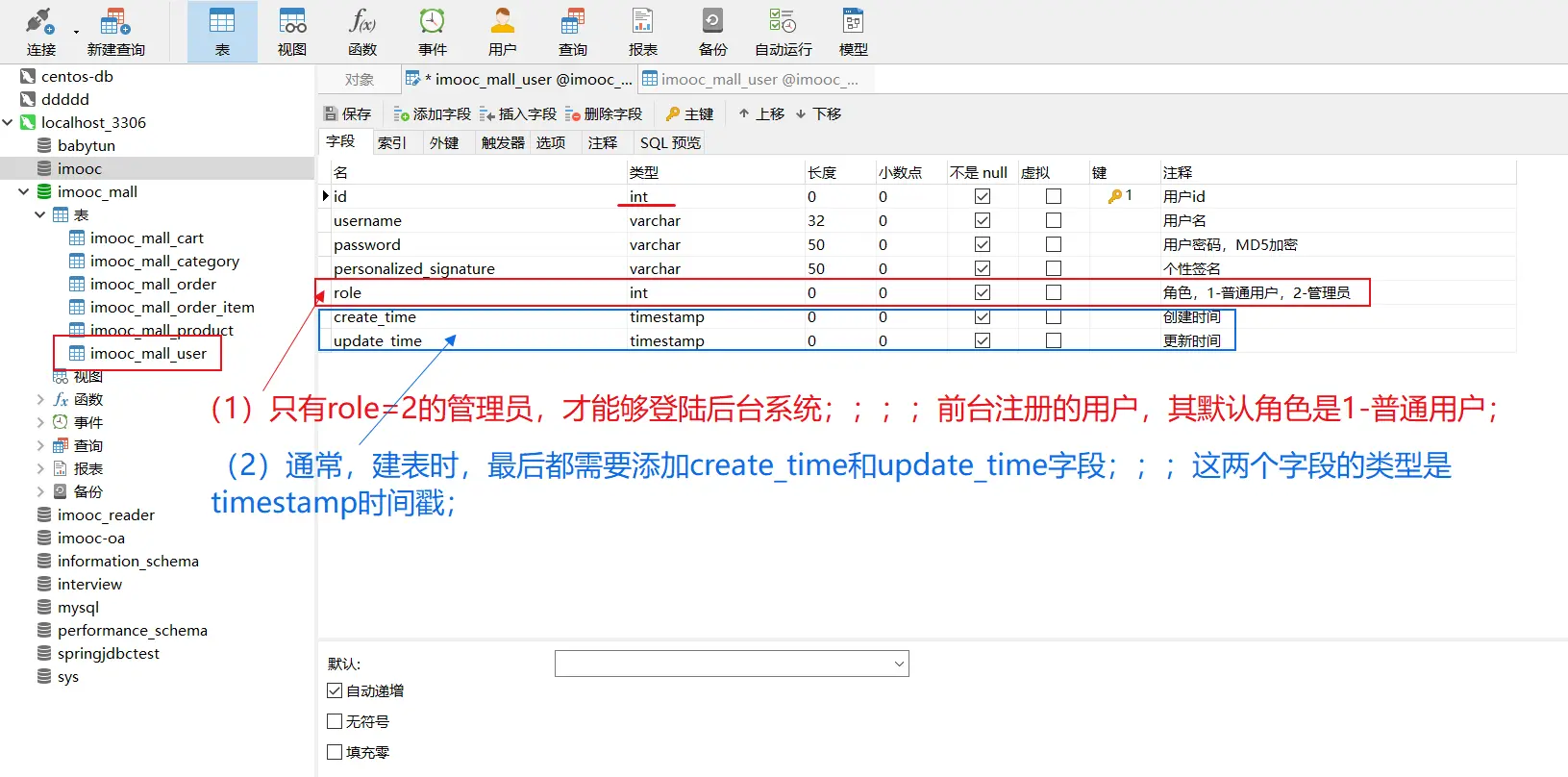Select the 表 tables toolbar icon
1568x777 pixels.
[x=222, y=32]
